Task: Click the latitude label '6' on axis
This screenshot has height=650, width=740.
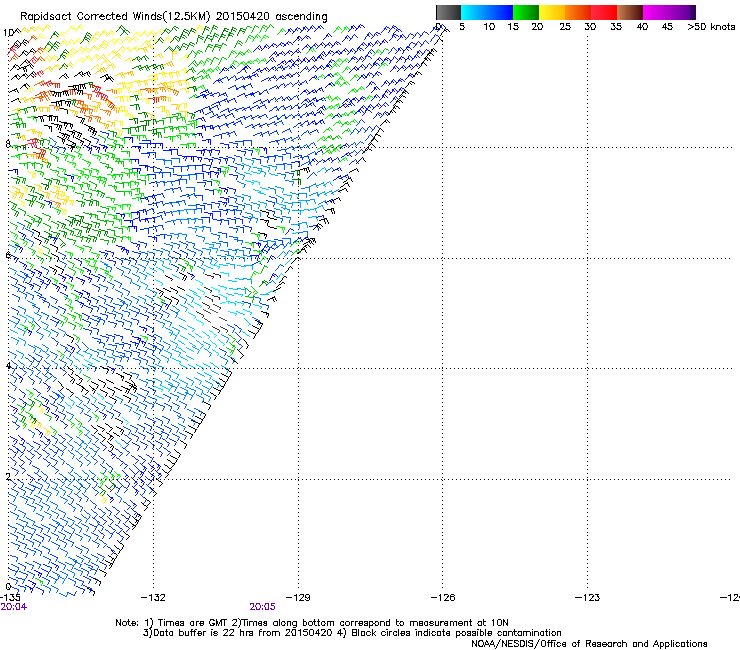Action: (x=8, y=255)
